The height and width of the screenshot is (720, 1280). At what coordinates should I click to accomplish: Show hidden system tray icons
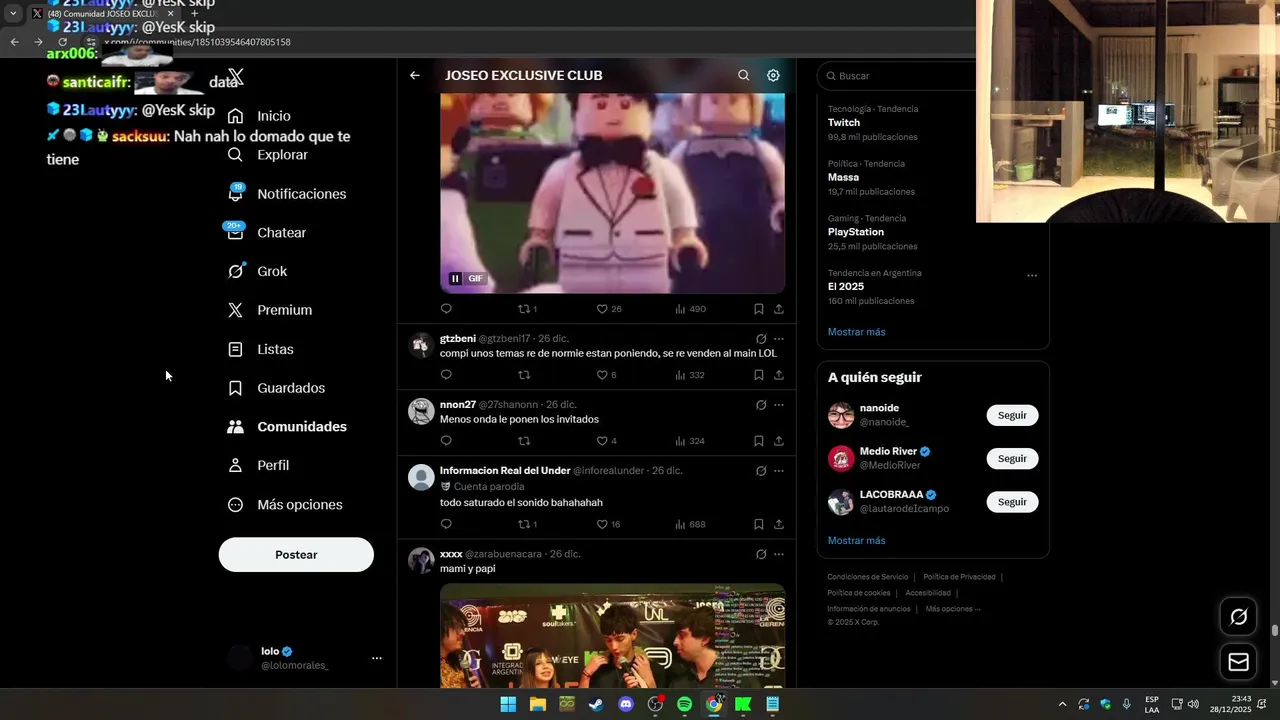pyautogui.click(x=1062, y=704)
